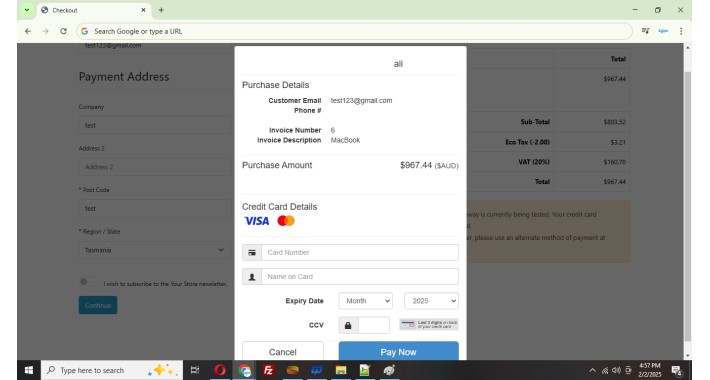
Task: Open the expiry year 2025 dropdown
Action: 431,301
